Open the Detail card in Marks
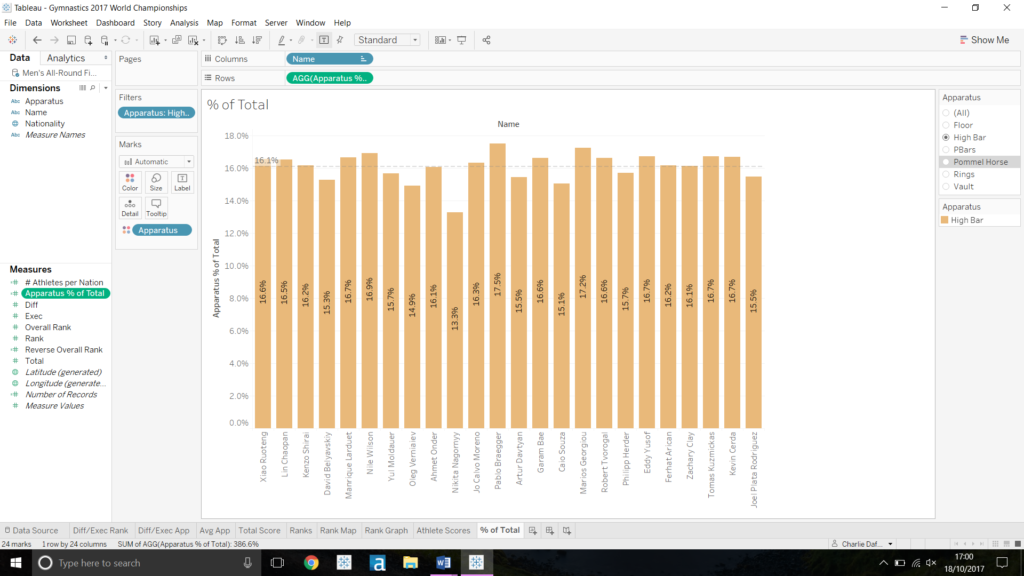 (130, 208)
